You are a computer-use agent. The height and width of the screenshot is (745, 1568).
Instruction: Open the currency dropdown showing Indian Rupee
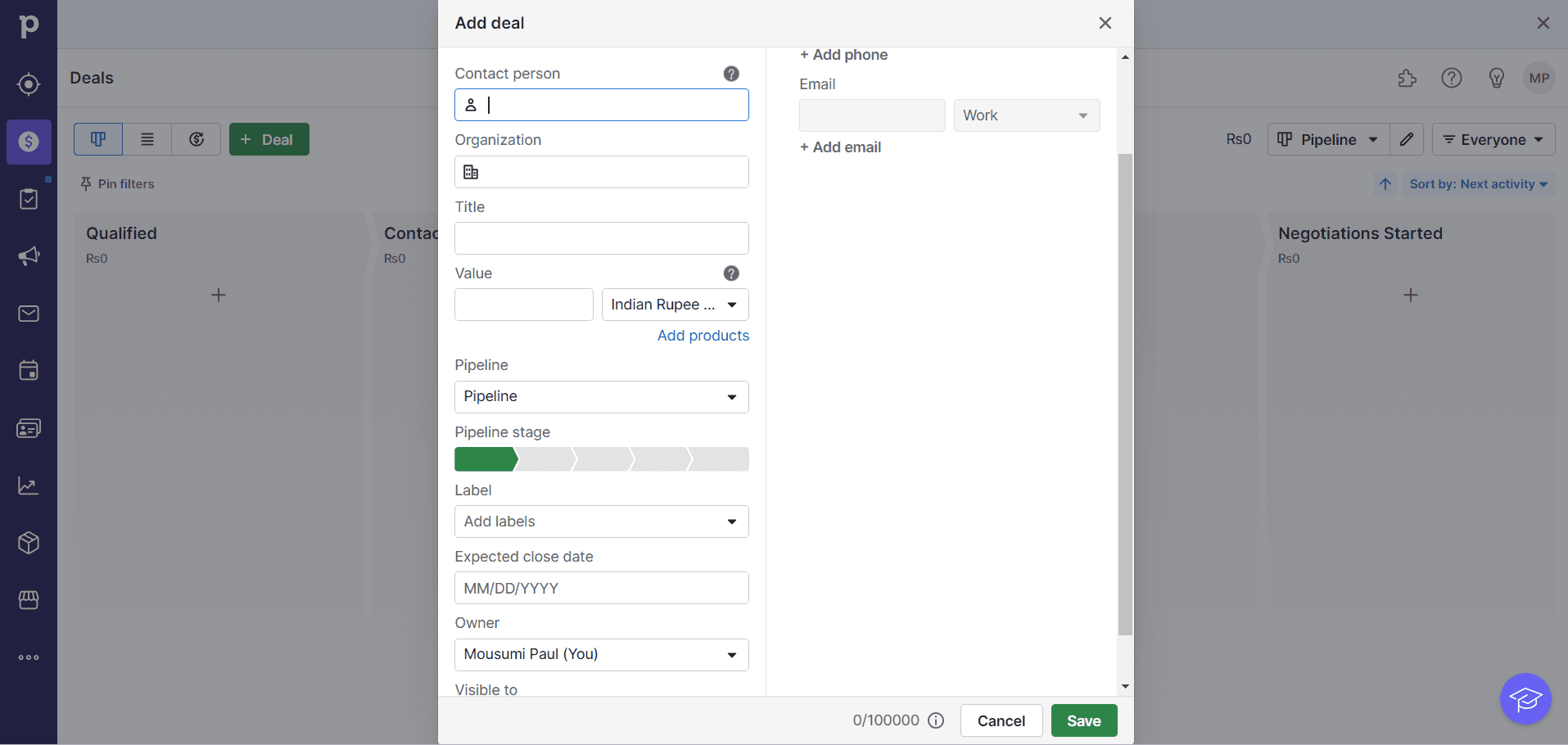pyautogui.click(x=674, y=304)
